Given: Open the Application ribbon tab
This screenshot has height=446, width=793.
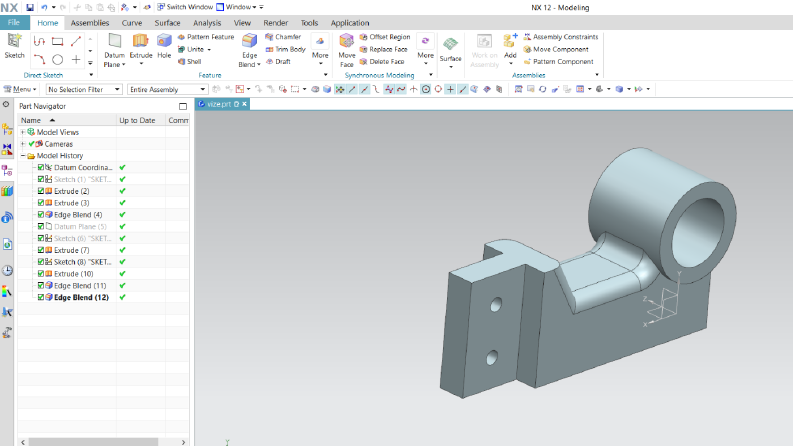Looking at the screenshot, I should click(350, 23).
